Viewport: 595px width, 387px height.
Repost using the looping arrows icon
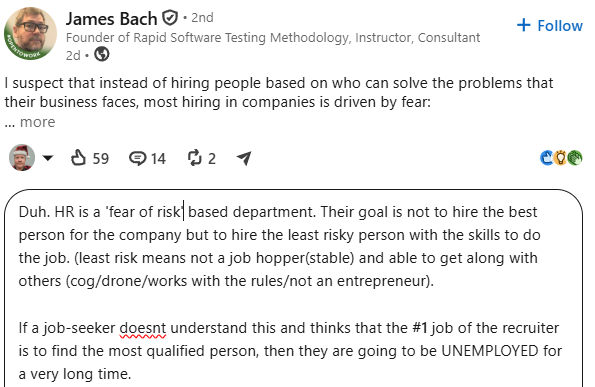coord(195,158)
